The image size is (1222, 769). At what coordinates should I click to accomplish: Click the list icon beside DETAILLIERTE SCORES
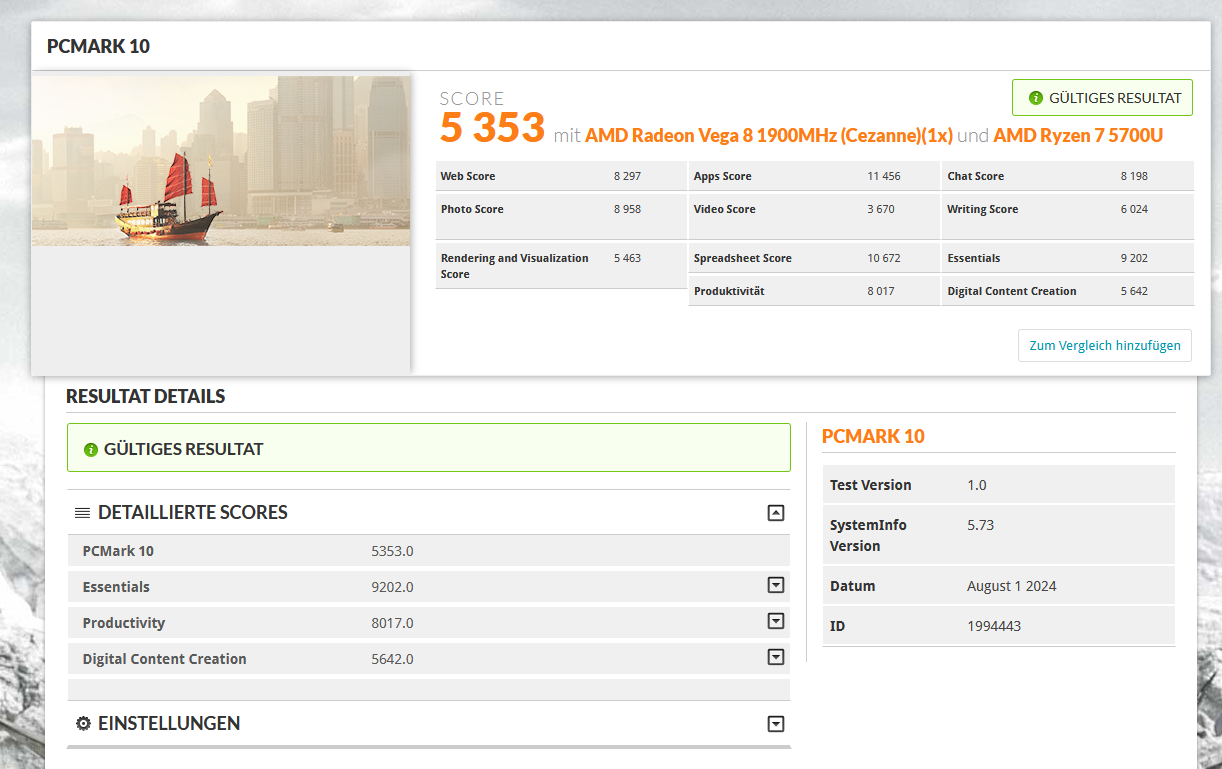(82, 513)
